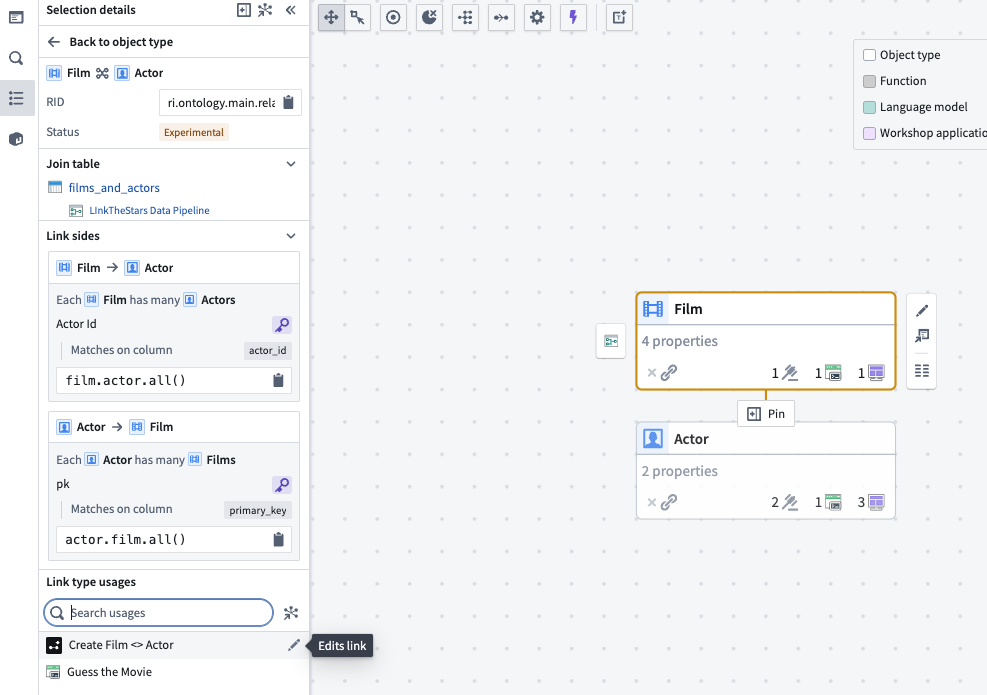987x695 pixels.
Task: Collapse the Link sides section
Action: (x=291, y=236)
